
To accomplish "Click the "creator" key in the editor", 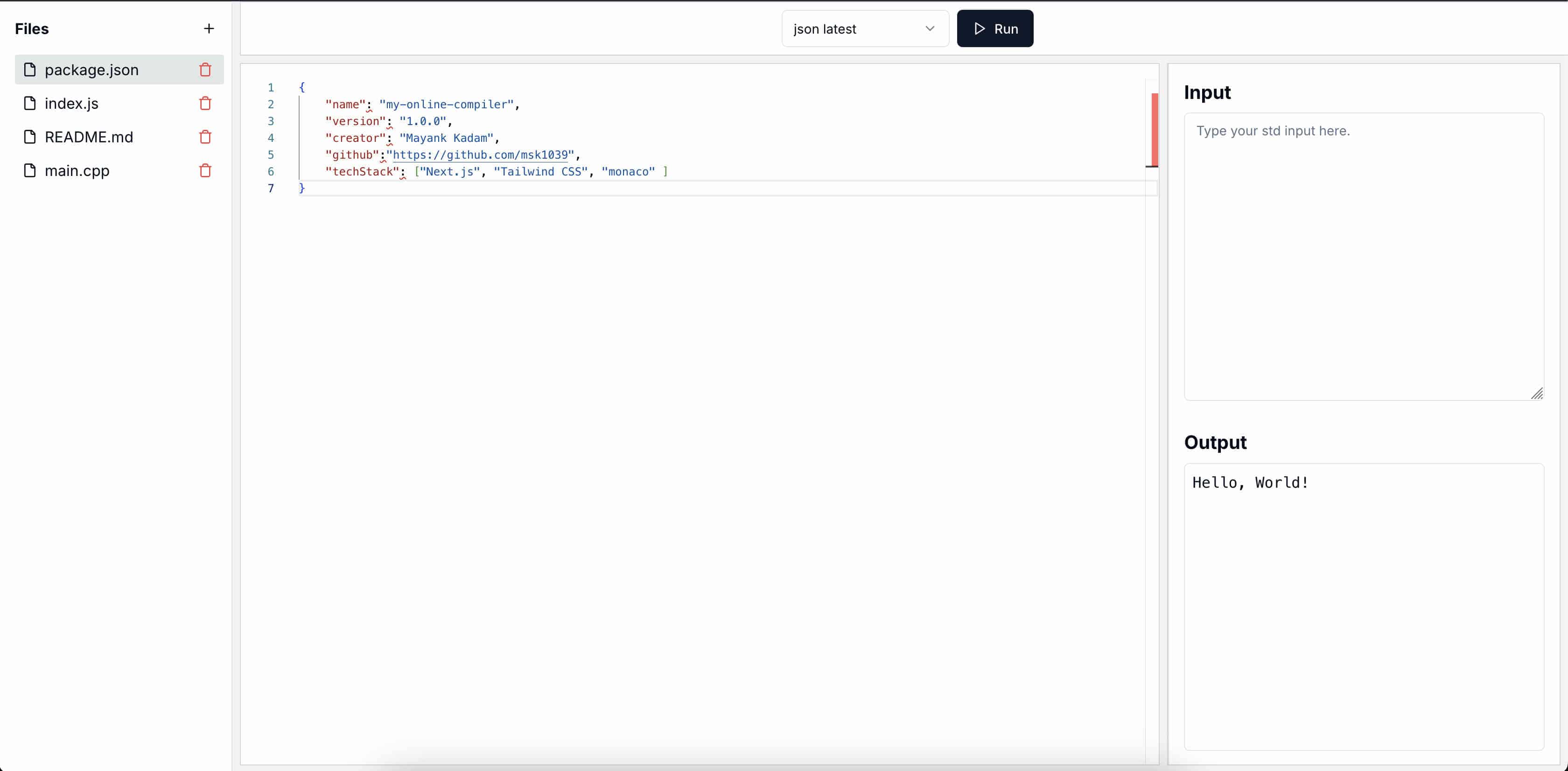I will [x=356, y=138].
